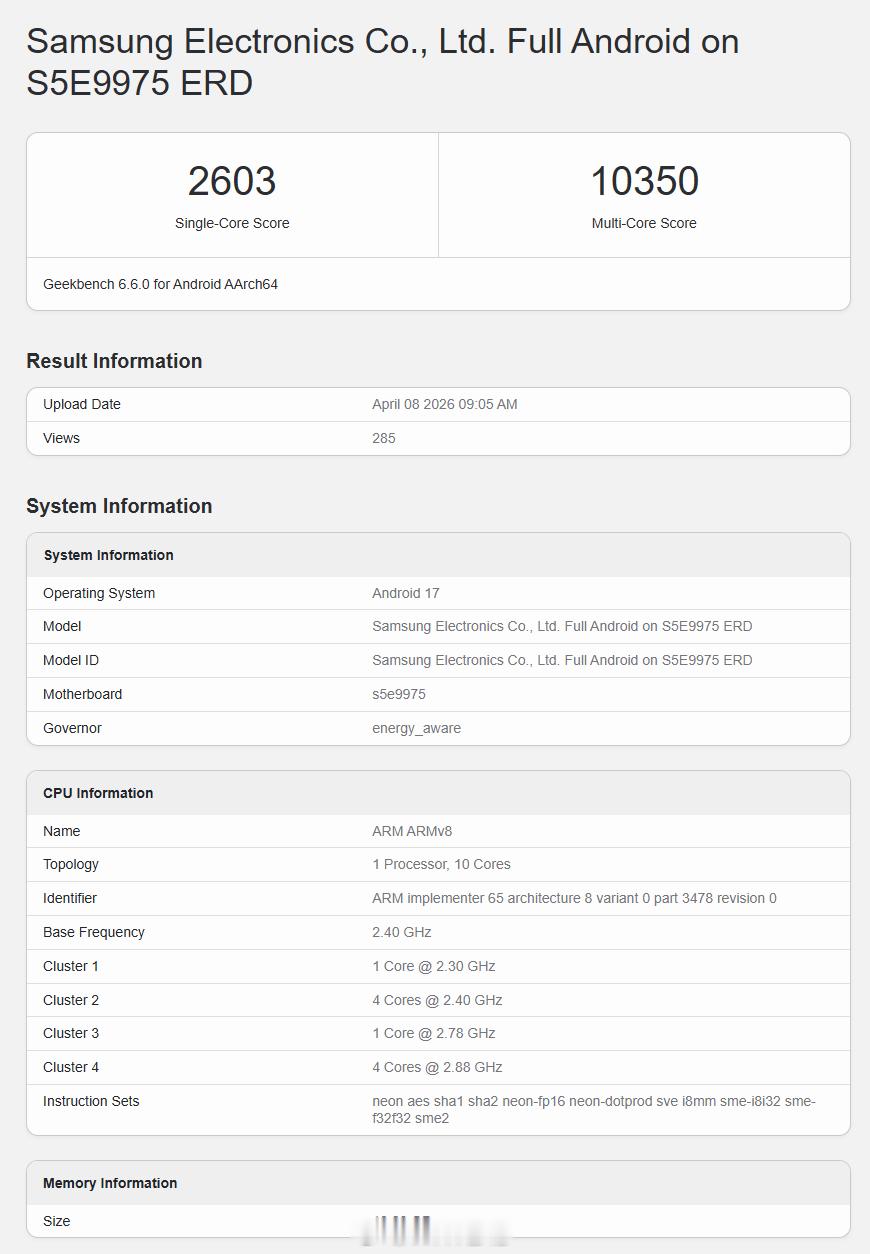Screen dimensions: 870x1254
Task: Click the Topology row showing 10 Cores
Action: click(439, 864)
